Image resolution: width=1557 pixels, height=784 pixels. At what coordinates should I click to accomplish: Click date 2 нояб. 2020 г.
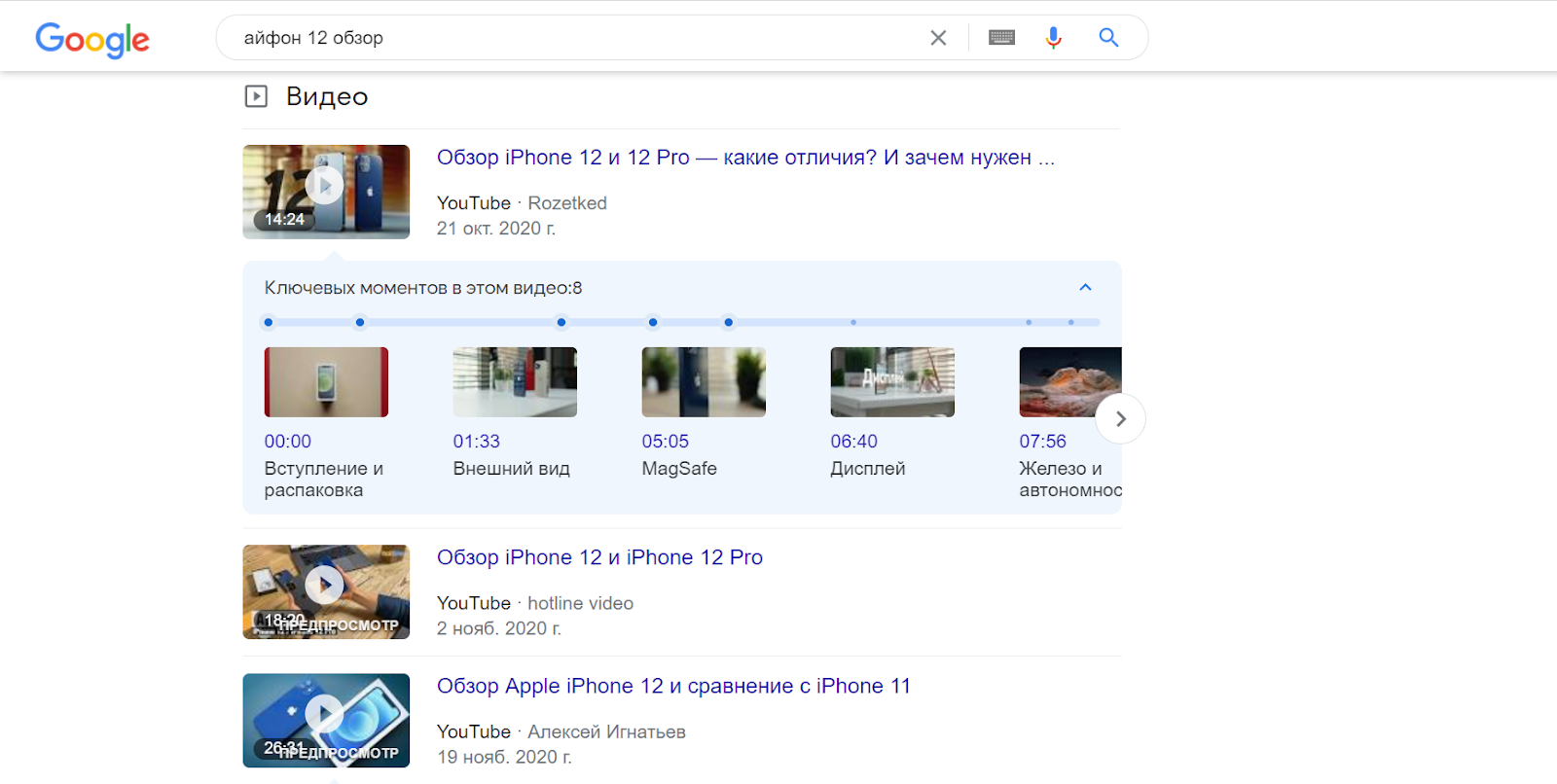click(499, 628)
